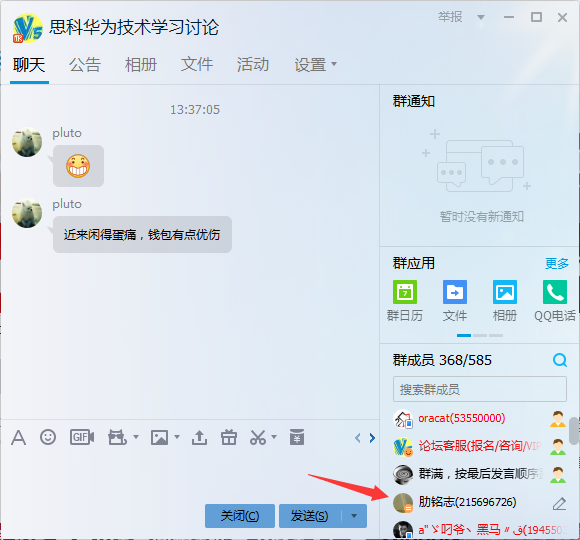Open the dropdown arrow next to 举报
Image resolution: width=580 pixels, height=540 pixels.
pos(481,17)
